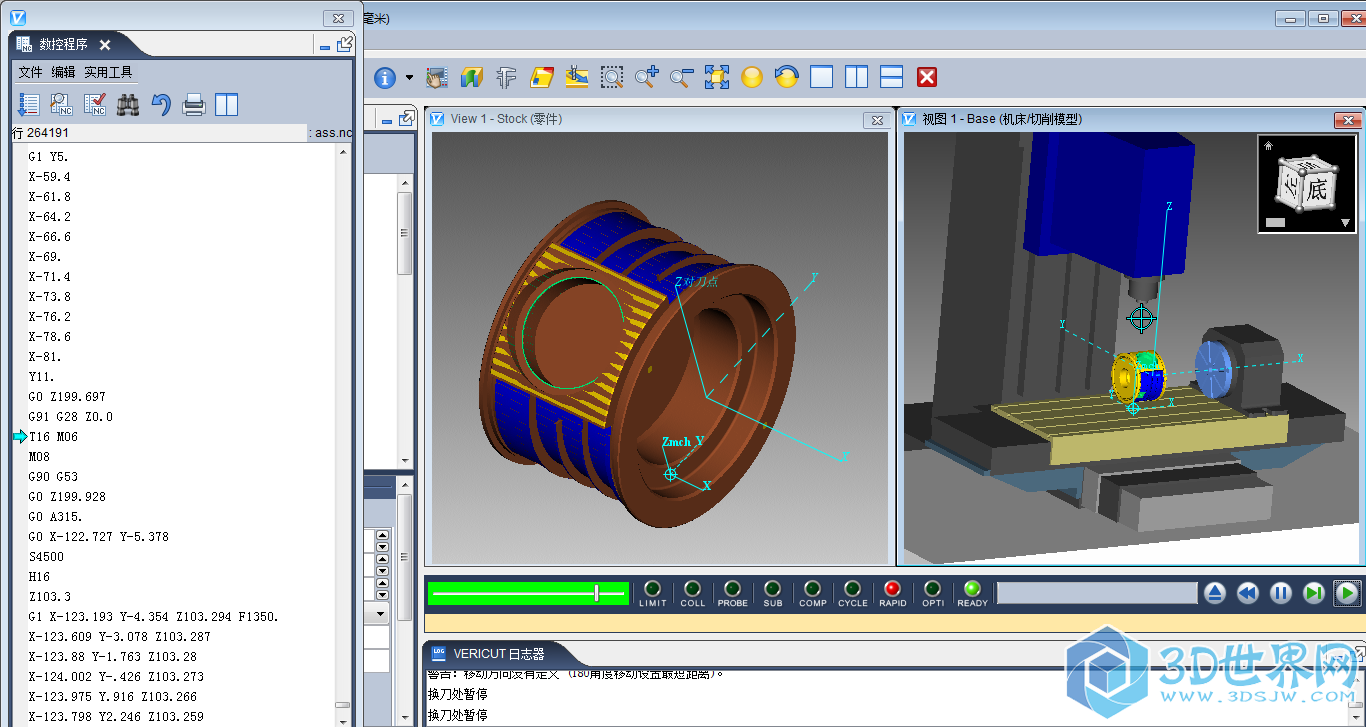The width and height of the screenshot is (1366, 727).
Task: Select the T16 M06 line in NC program
Action: [x=54, y=437]
